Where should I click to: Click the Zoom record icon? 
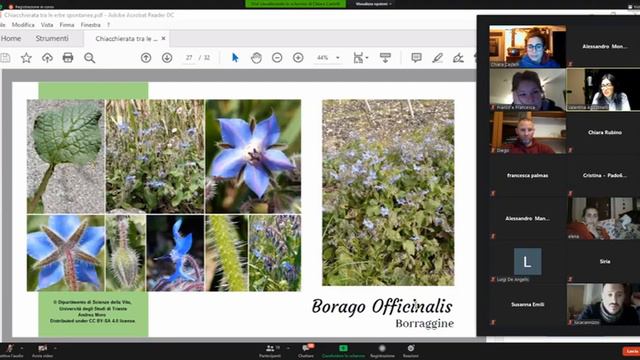382,348
